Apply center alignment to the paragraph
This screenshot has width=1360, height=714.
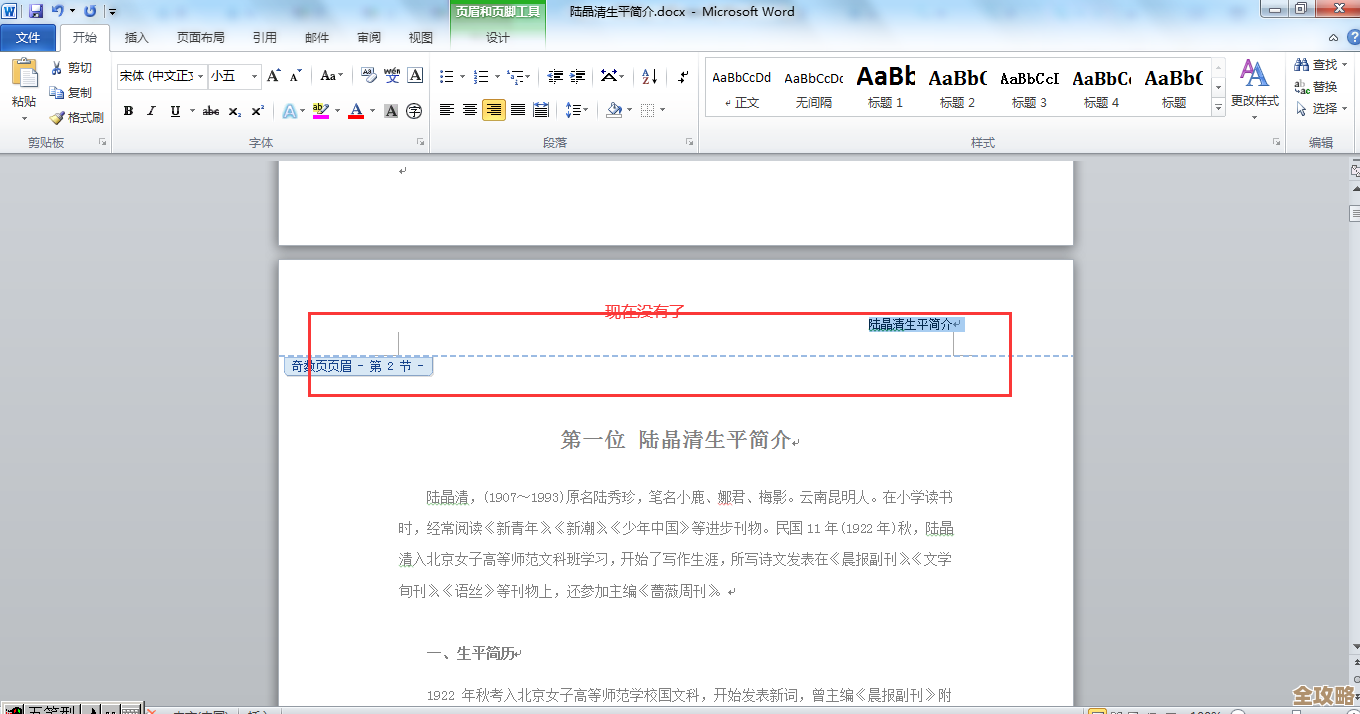pyautogui.click(x=469, y=110)
